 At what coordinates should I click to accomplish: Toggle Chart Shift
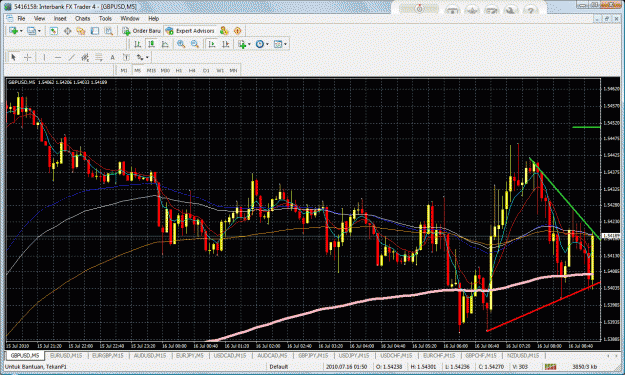click(225, 44)
